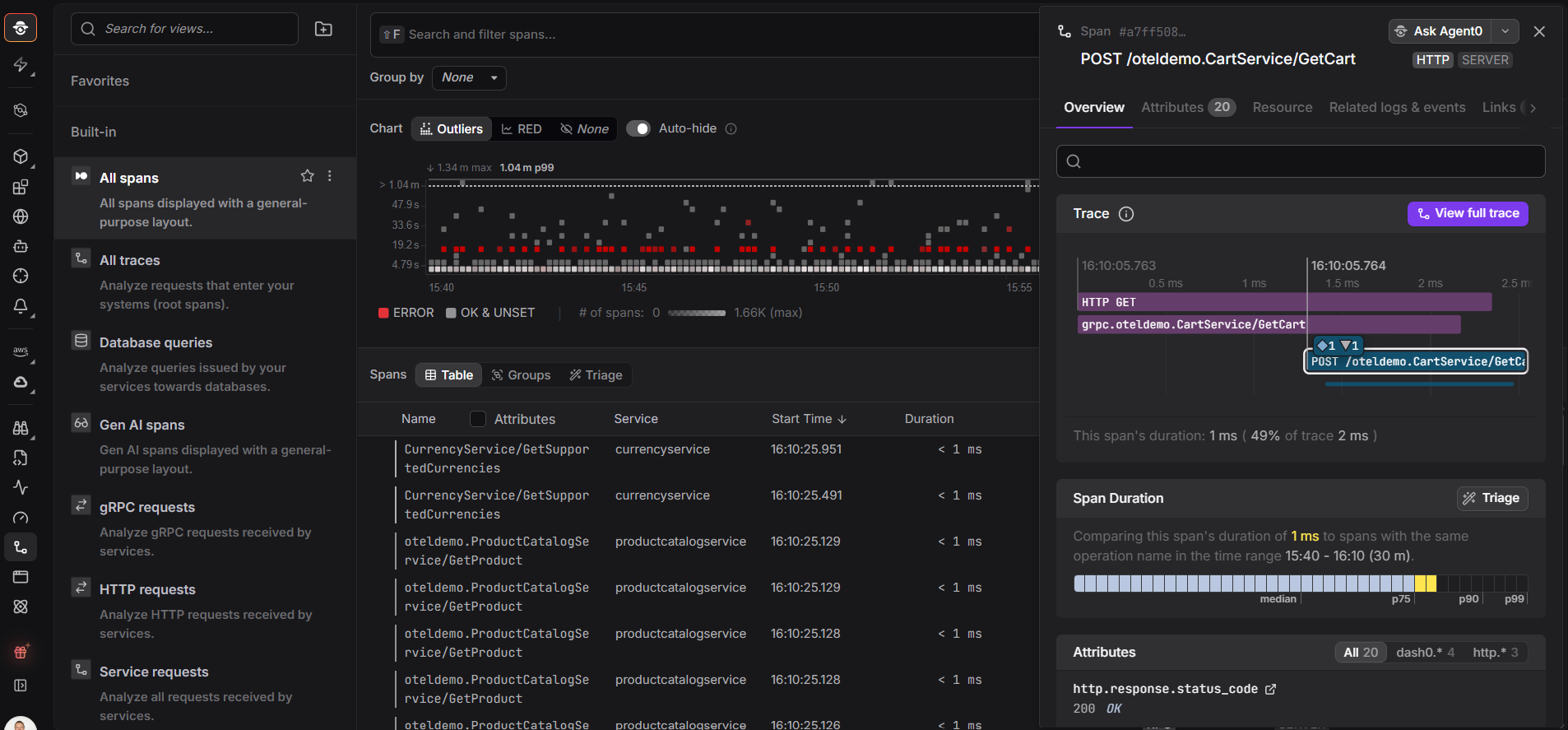Open the Service requests view
The height and width of the screenshot is (730, 1568).
click(x=205, y=690)
